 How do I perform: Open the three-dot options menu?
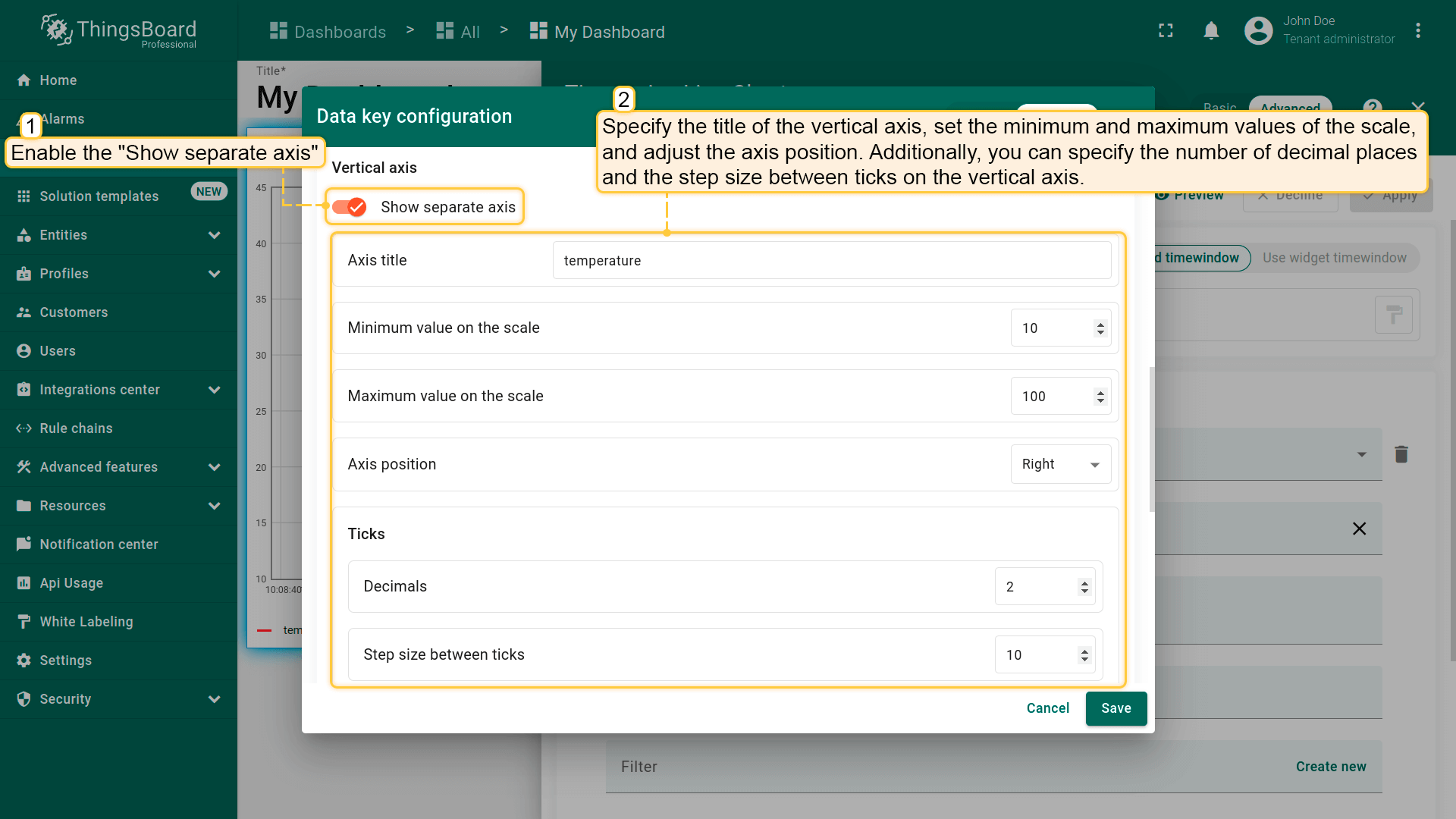click(x=1417, y=31)
